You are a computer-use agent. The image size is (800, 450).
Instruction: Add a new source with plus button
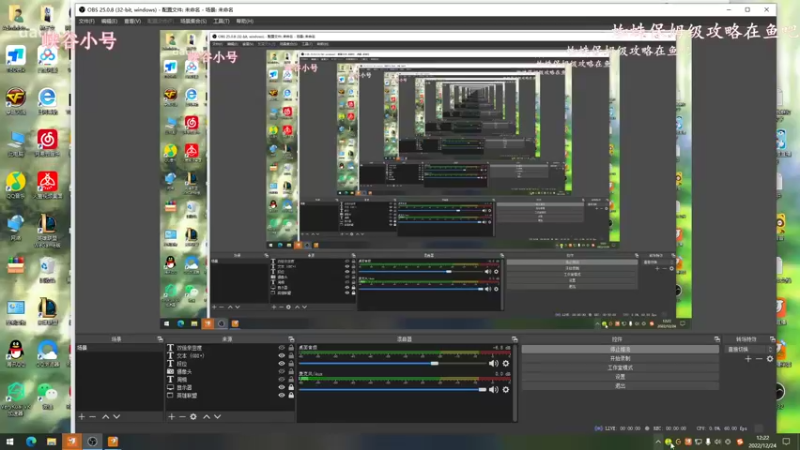[x=171, y=417]
